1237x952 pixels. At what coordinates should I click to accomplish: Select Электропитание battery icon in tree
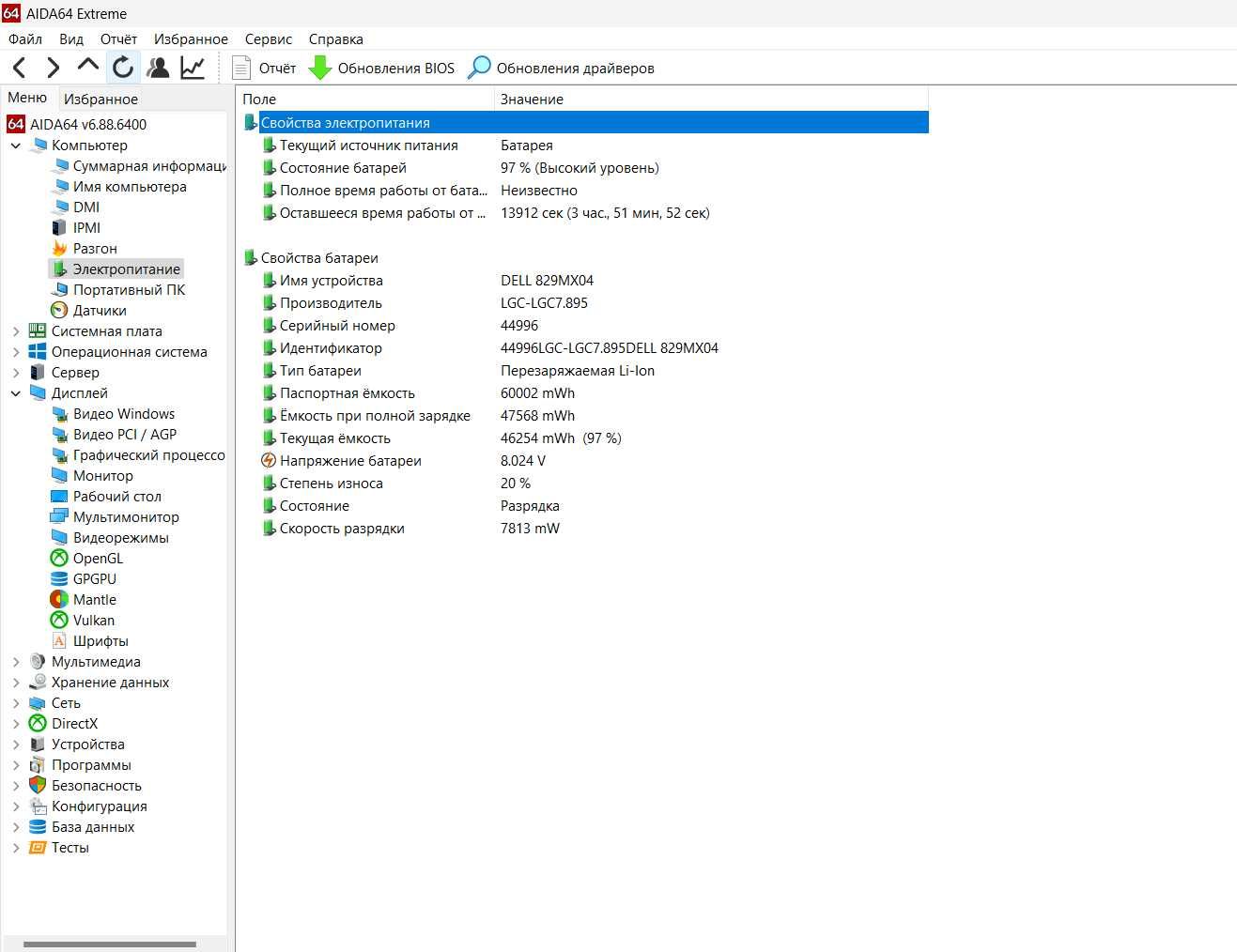pos(59,269)
